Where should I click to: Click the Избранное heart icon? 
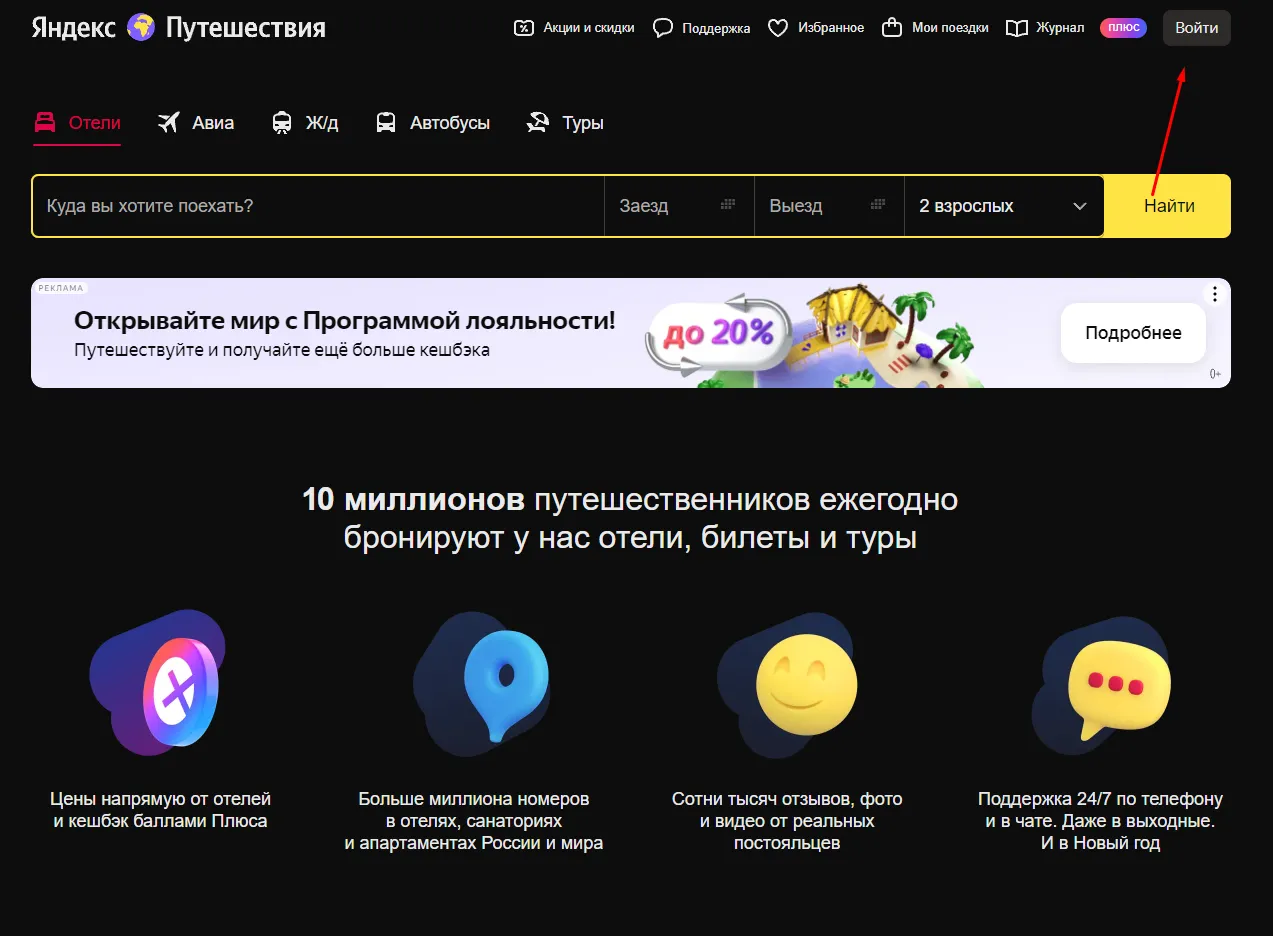click(x=778, y=28)
